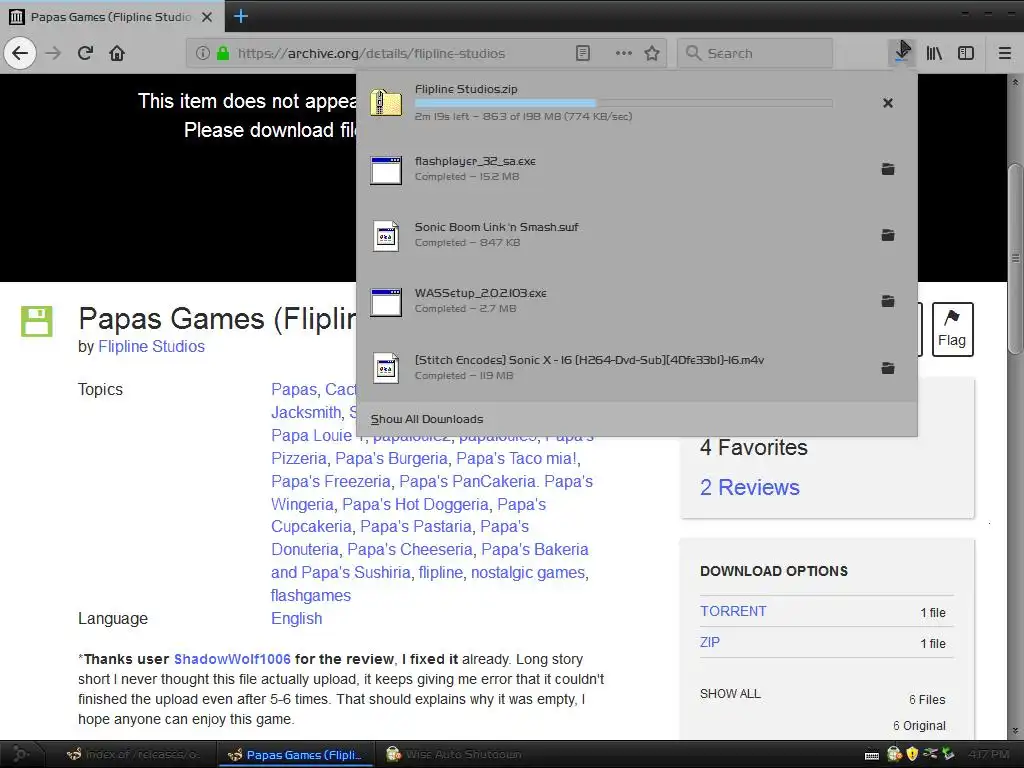The image size is (1024, 768).
Task: Open the Library toolbar button
Action: [934, 53]
